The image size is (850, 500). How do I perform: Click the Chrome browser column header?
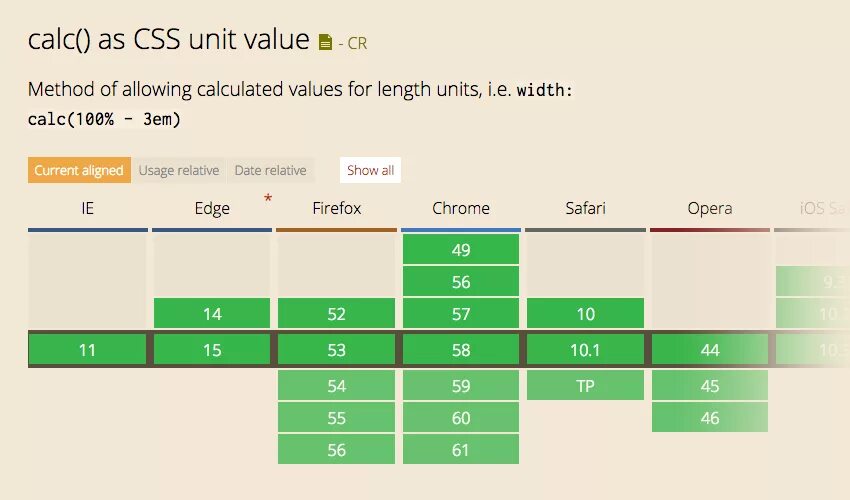click(x=461, y=208)
